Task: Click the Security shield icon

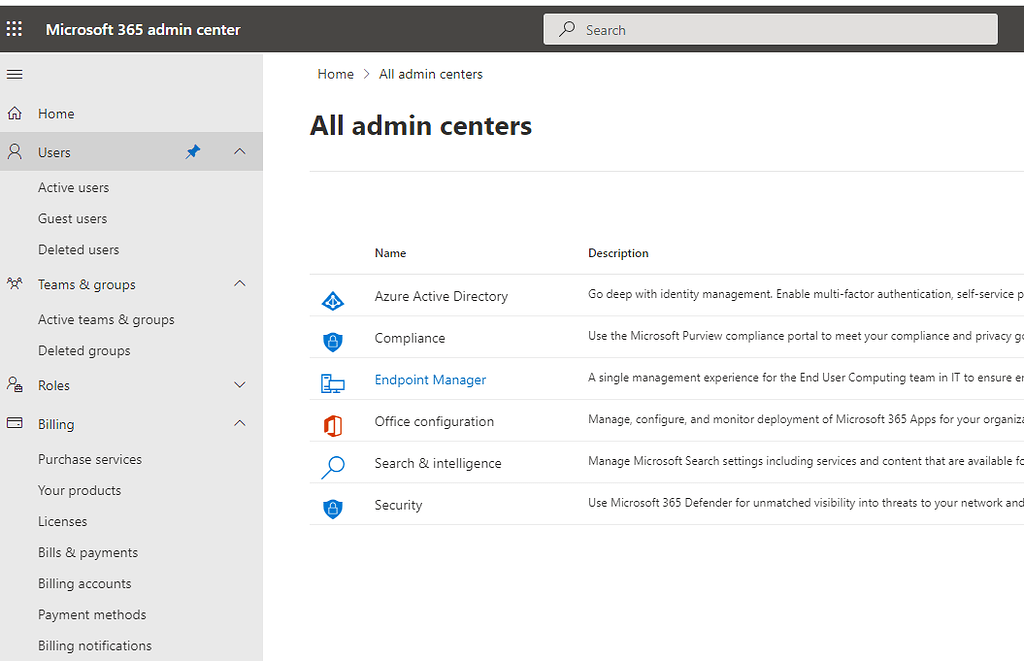Action: click(333, 505)
